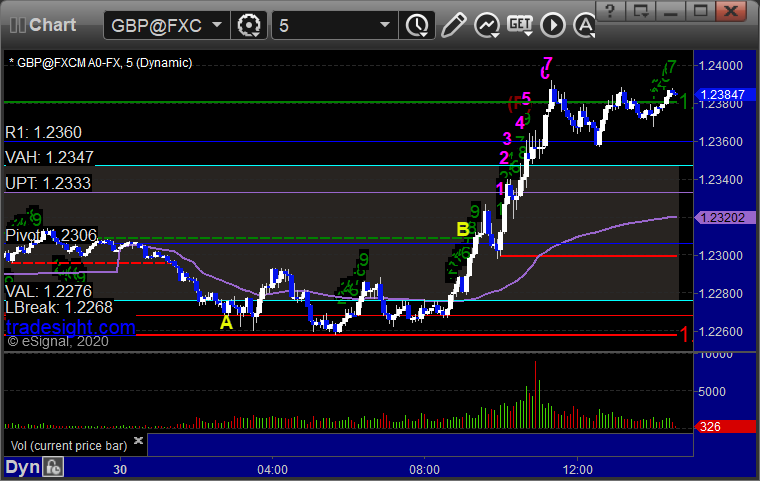760x481 pixels.
Task: Click the 1.22600 price axis label
Action: coord(720,332)
